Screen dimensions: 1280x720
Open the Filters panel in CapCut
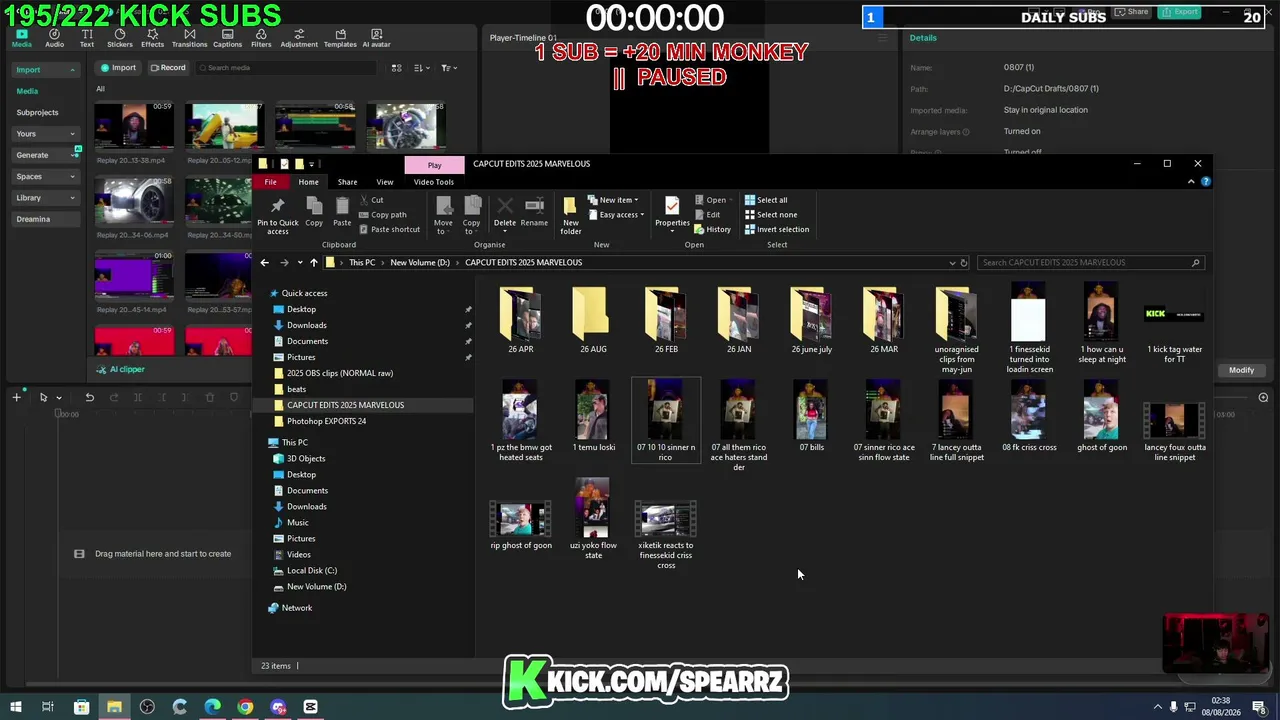coord(261,38)
